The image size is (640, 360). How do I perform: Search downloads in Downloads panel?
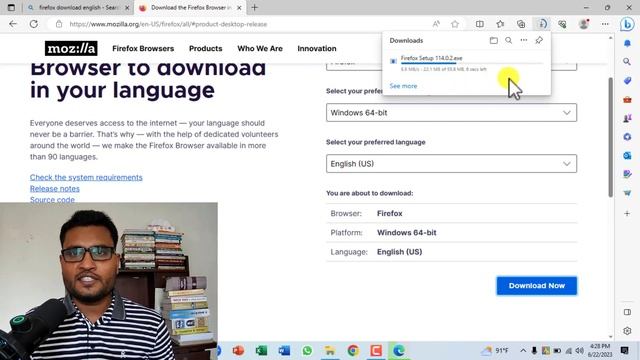[509, 40]
